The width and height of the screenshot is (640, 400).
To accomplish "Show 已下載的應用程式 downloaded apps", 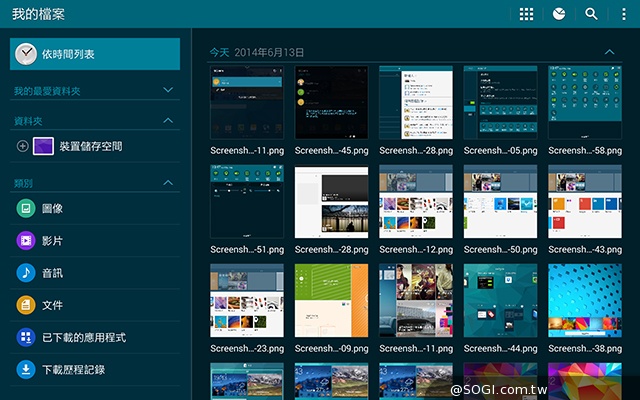I will pos(82,337).
